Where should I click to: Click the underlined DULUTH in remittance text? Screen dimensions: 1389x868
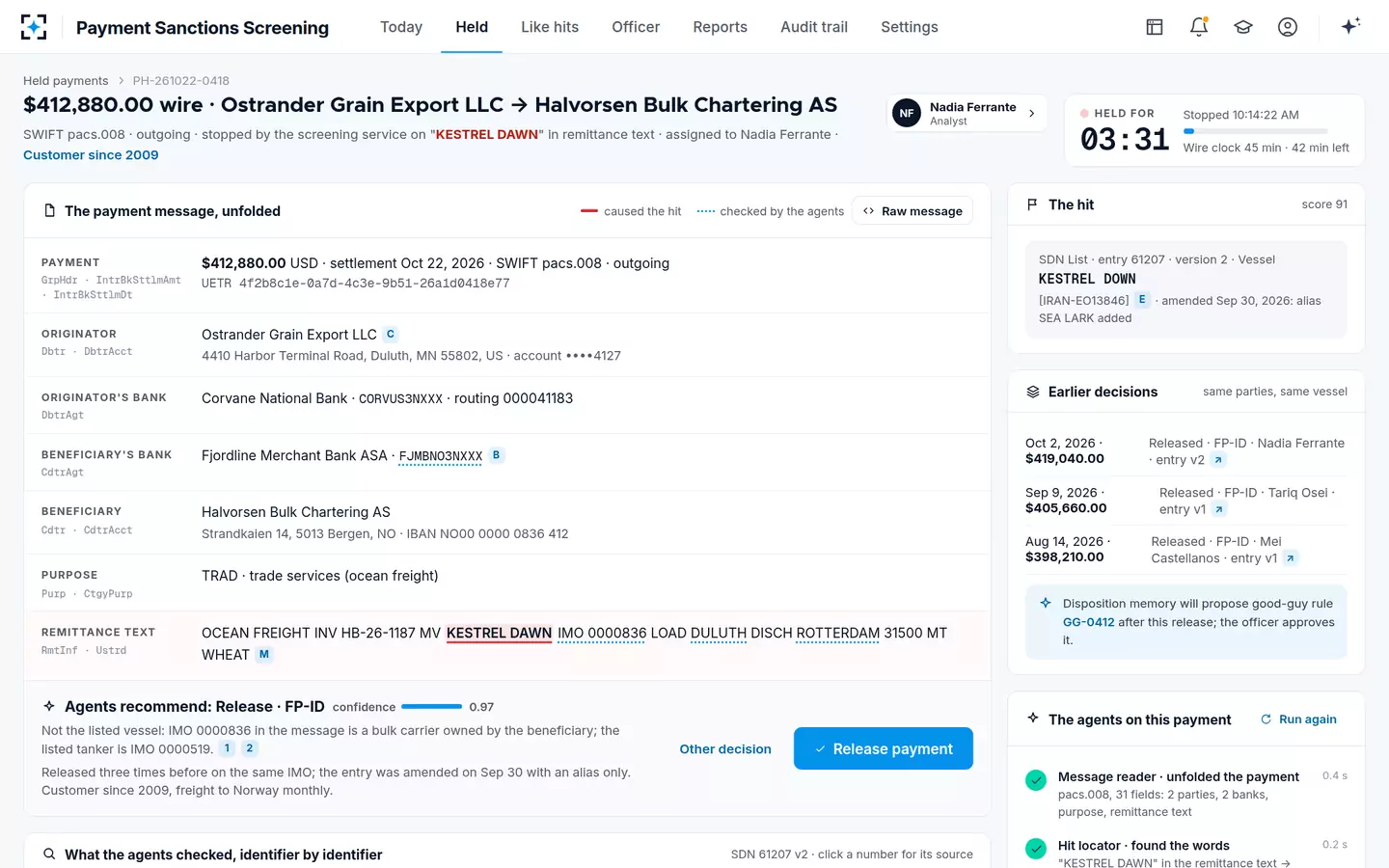[x=719, y=634]
